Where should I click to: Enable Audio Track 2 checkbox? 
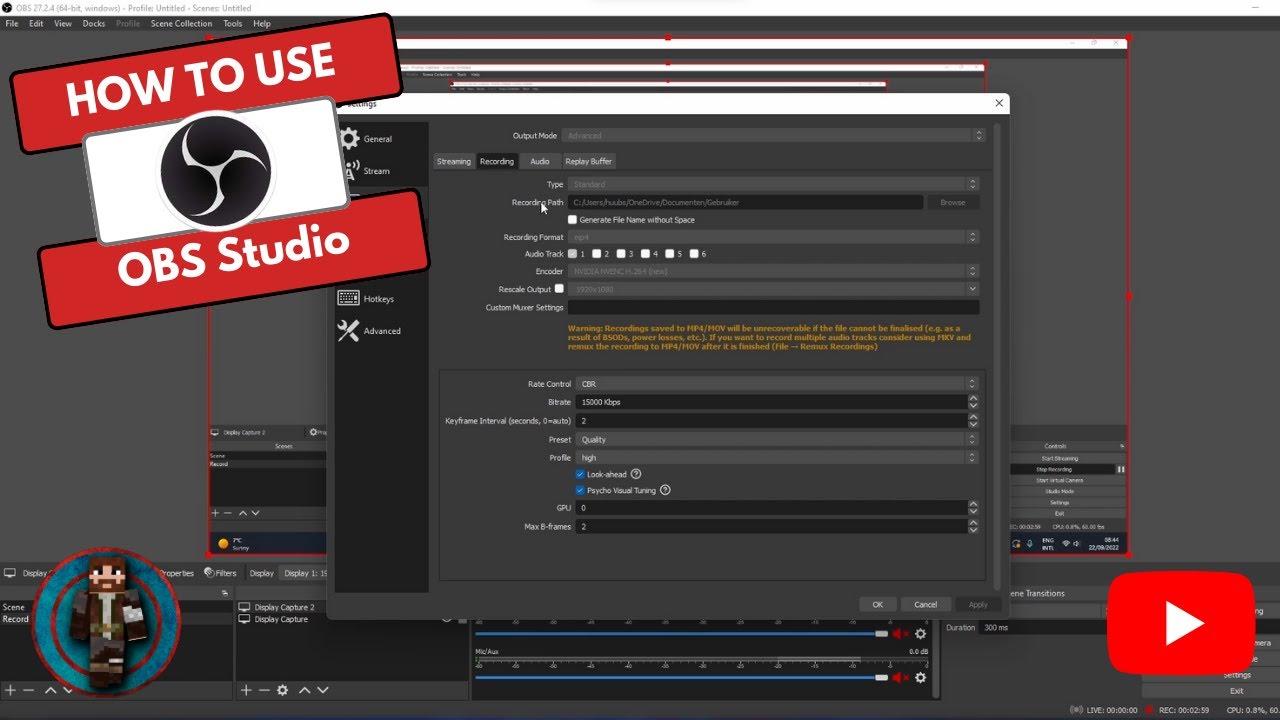596,254
